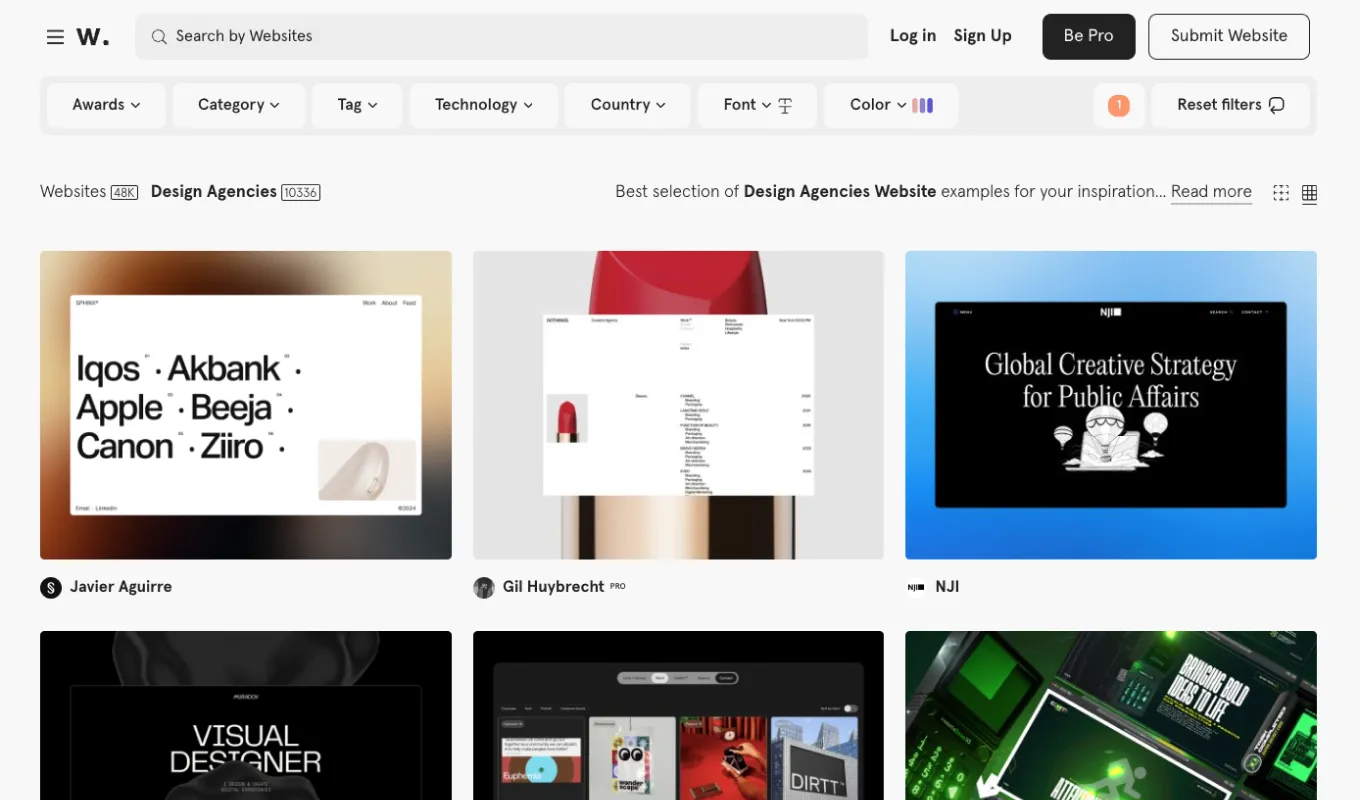This screenshot has width=1360, height=800.
Task: Open the Iqos Akbank Apple website thumbnail
Action: (x=246, y=405)
